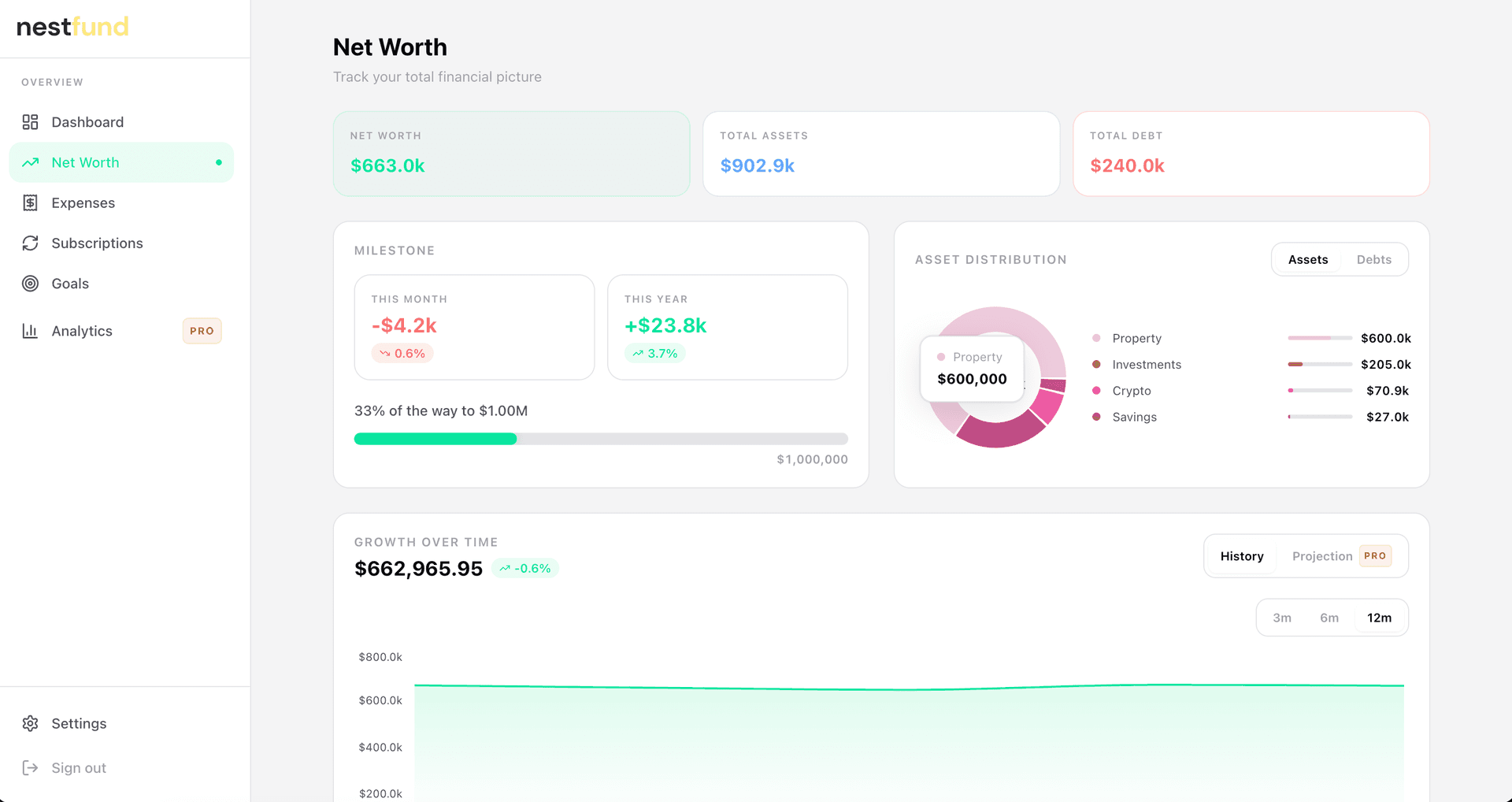The height and width of the screenshot is (802, 1512).
Task: Select the History view
Action: point(1242,556)
